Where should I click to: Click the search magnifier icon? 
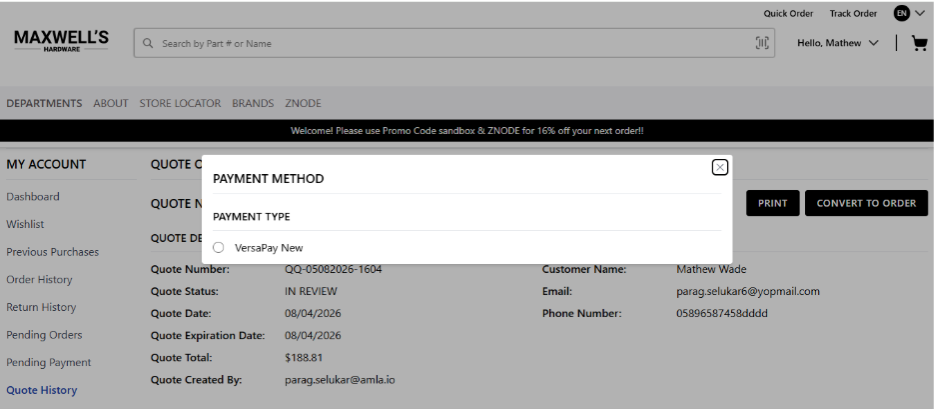tap(148, 43)
